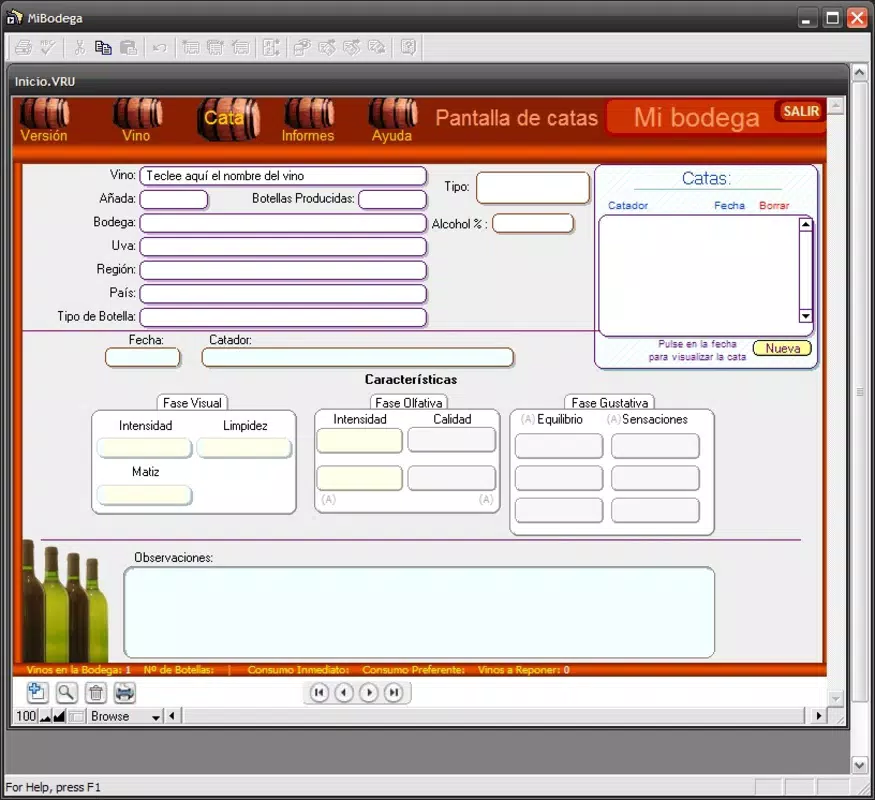Screen dimensions: 875x800
Task: Click the first Equilibrio field
Action: pyautogui.click(x=559, y=446)
